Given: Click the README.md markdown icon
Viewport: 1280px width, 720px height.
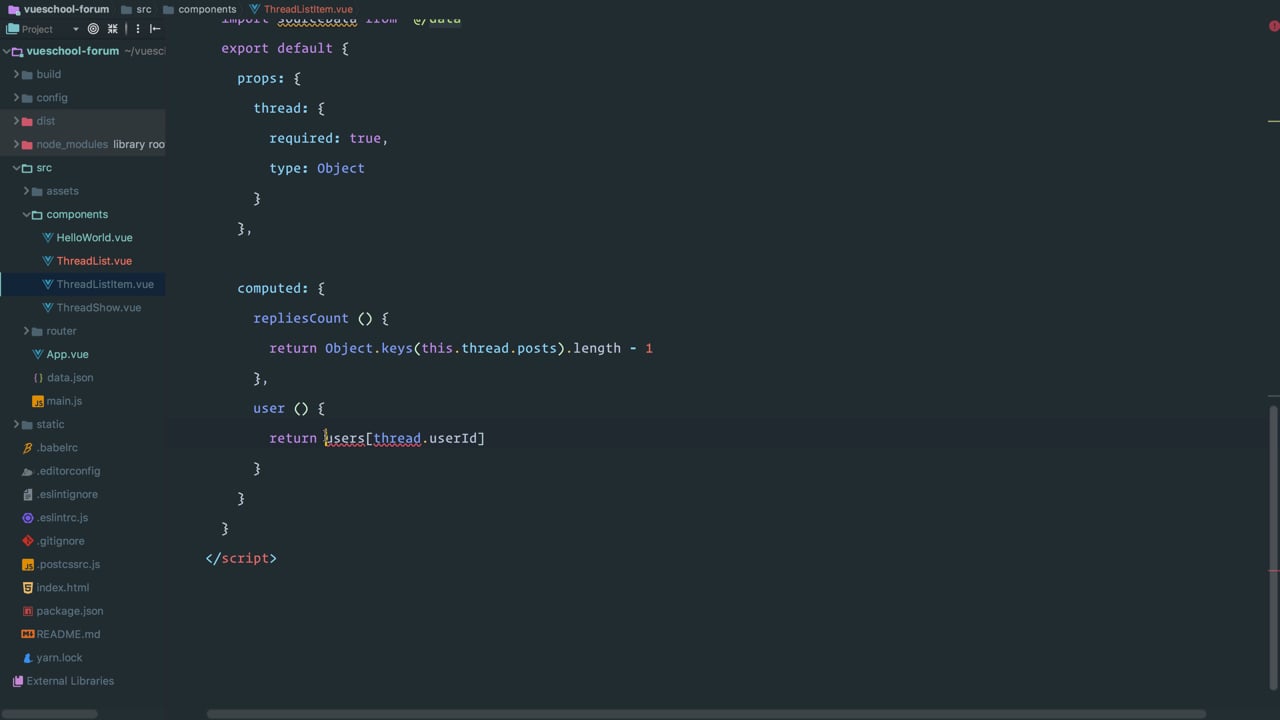Looking at the screenshot, I should coord(28,634).
